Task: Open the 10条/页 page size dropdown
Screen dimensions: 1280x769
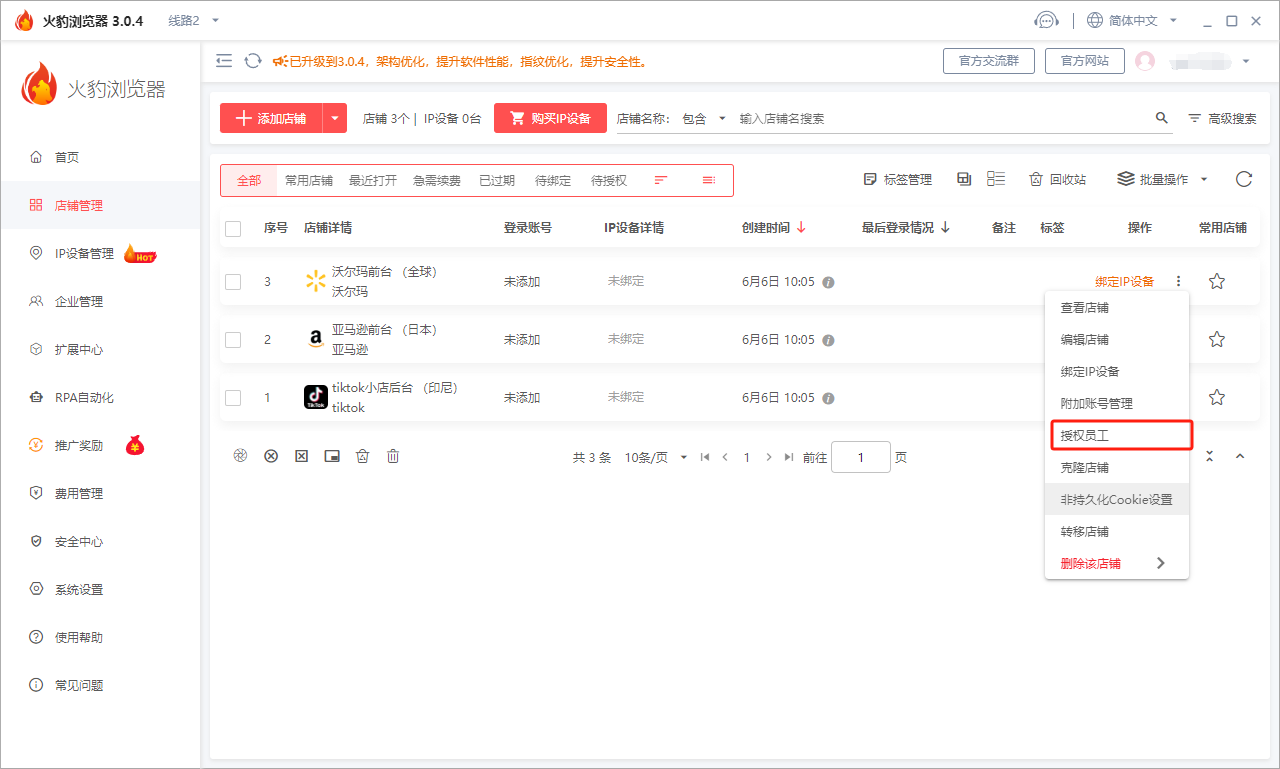Action: (656, 457)
